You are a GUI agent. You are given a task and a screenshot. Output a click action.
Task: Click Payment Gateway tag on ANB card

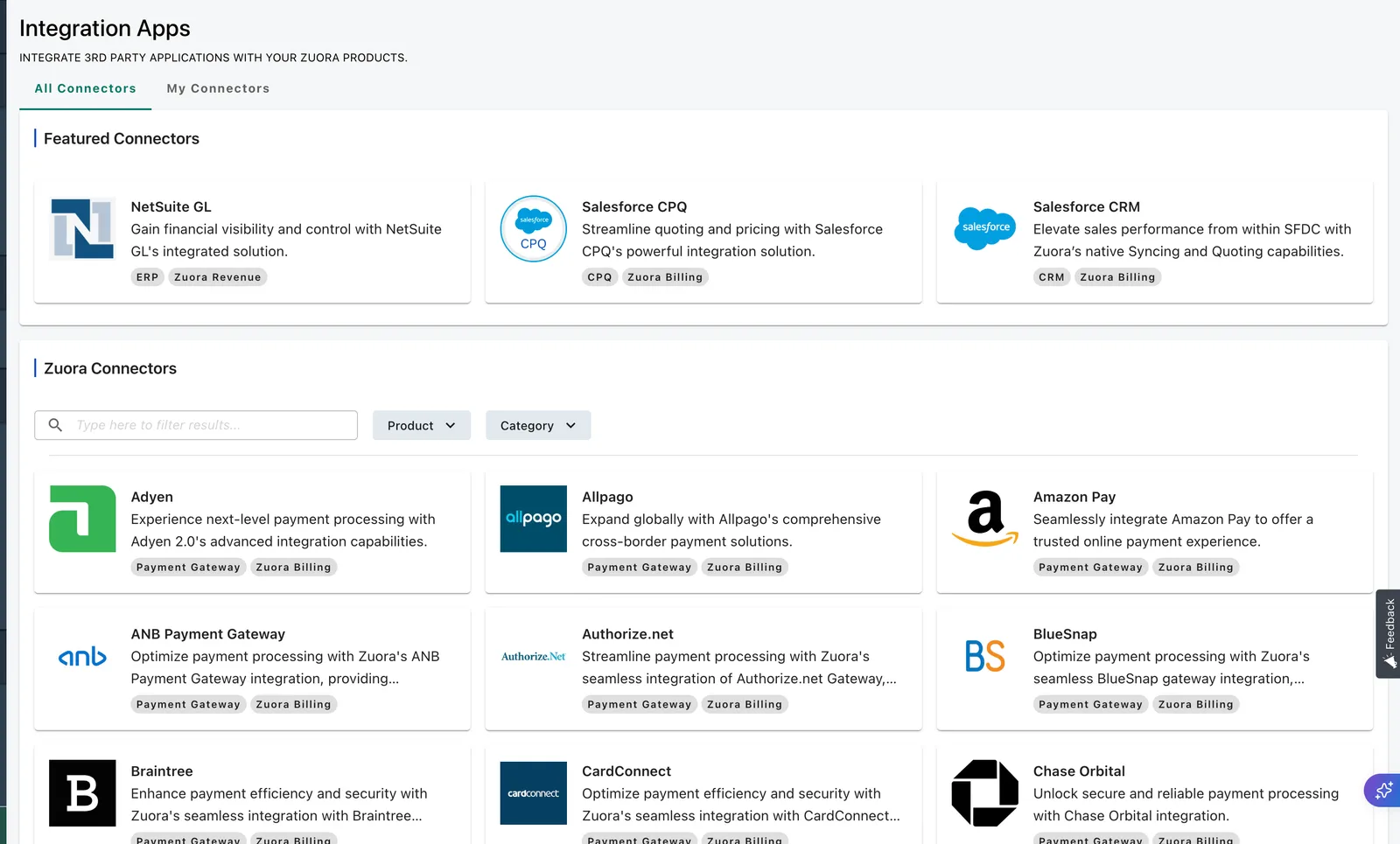tap(188, 705)
